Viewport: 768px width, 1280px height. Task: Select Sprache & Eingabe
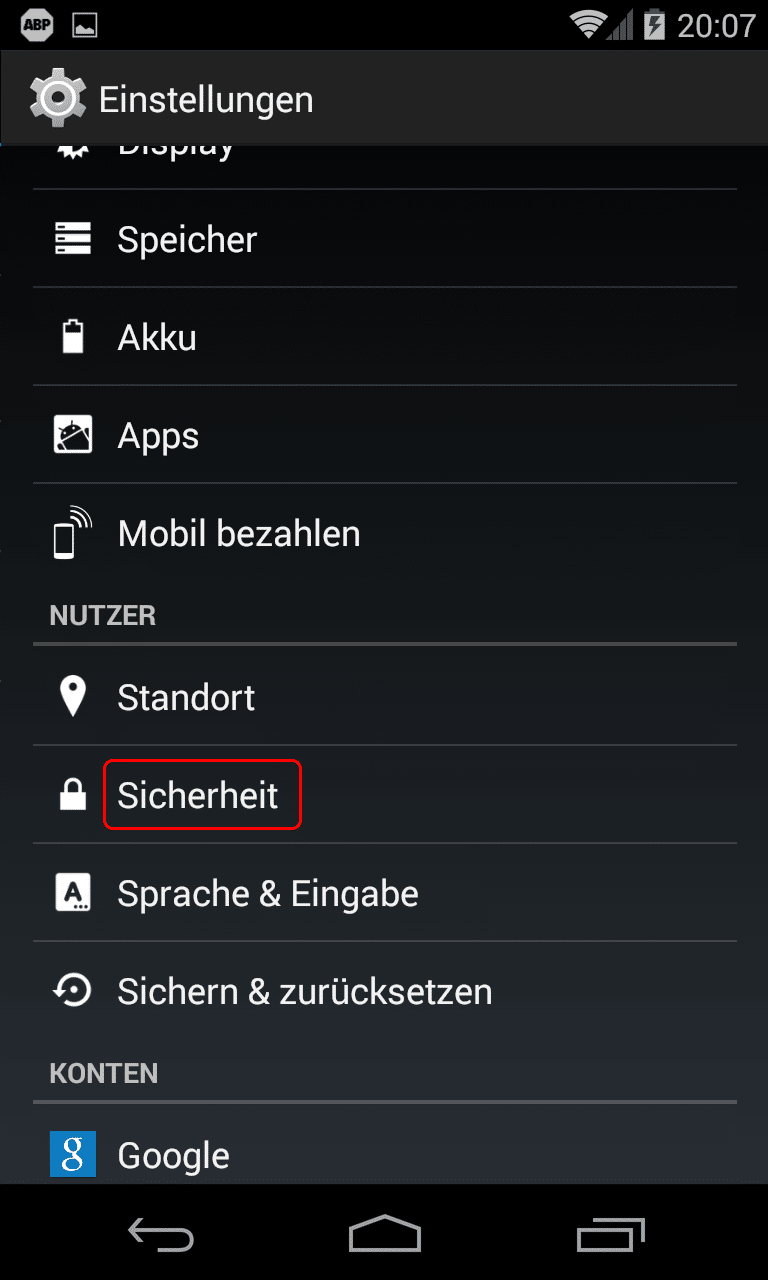tap(385, 892)
